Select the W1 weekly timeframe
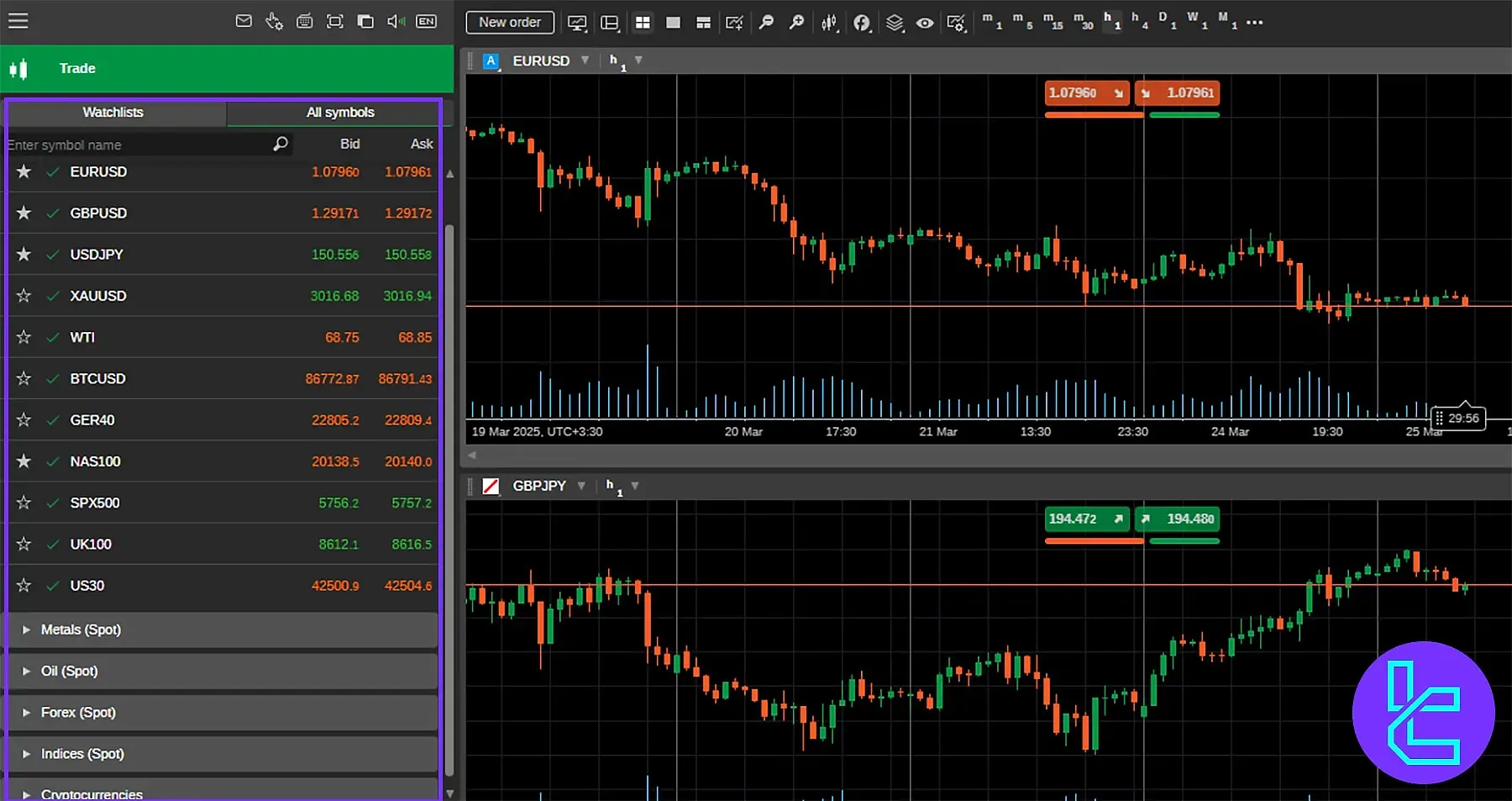 (x=1198, y=21)
